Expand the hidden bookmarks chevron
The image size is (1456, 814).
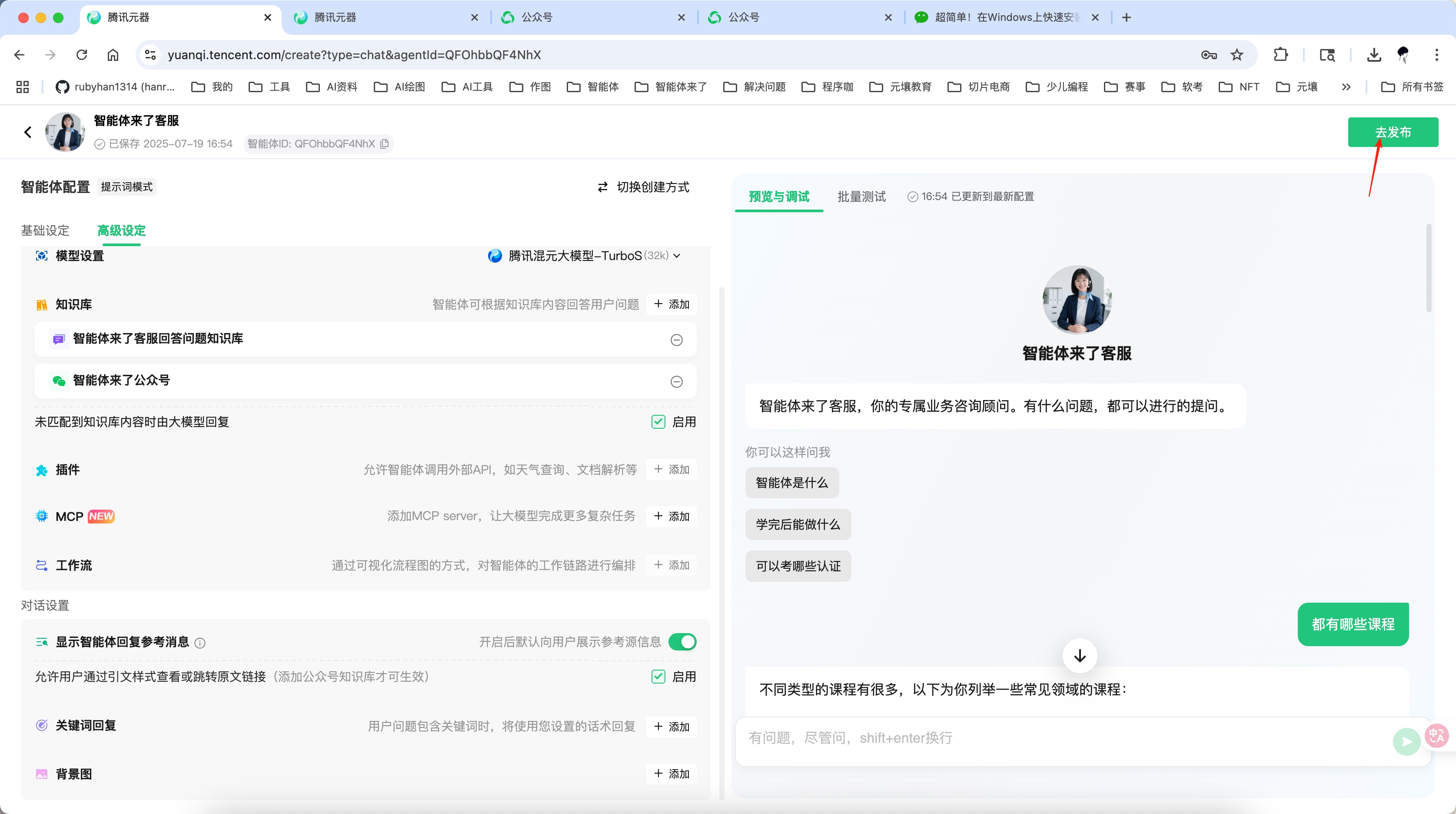(x=1346, y=87)
